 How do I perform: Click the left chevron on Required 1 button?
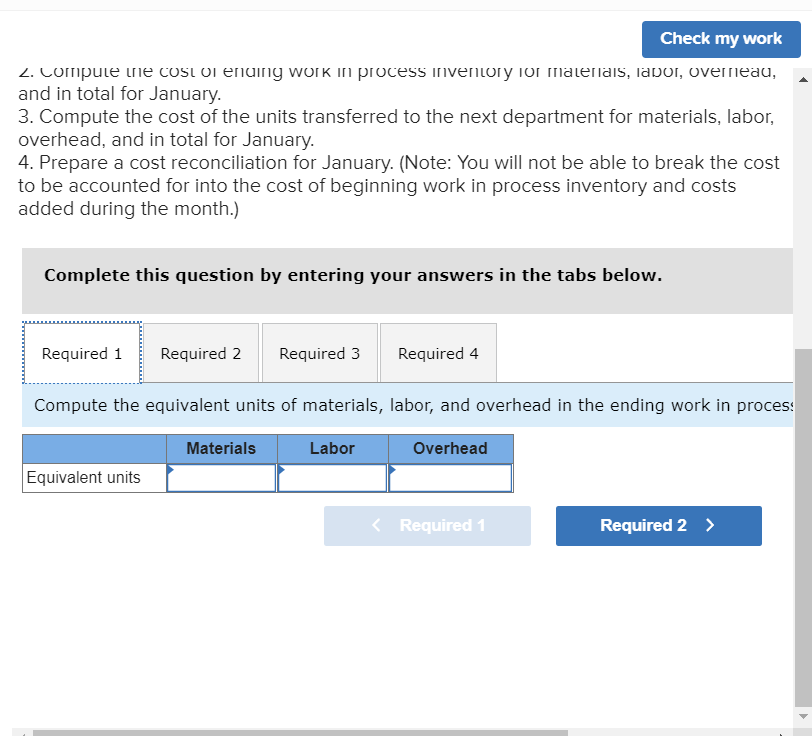(x=376, y=526)
